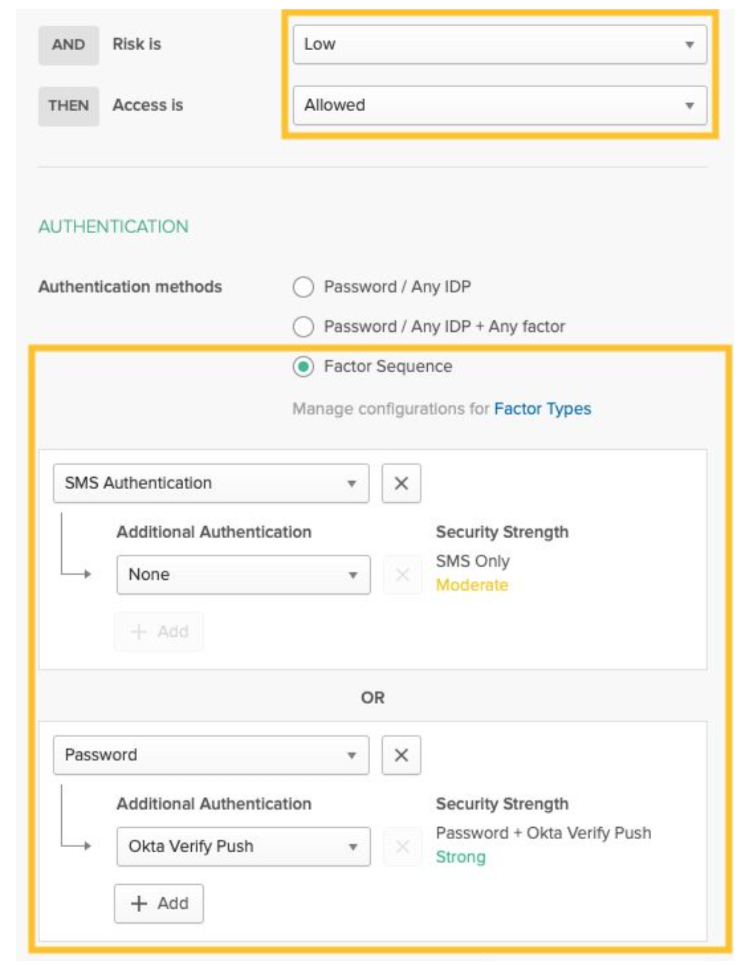Remove the Password factor with X
The image size is (746, 966).
[x=401, y=755]
